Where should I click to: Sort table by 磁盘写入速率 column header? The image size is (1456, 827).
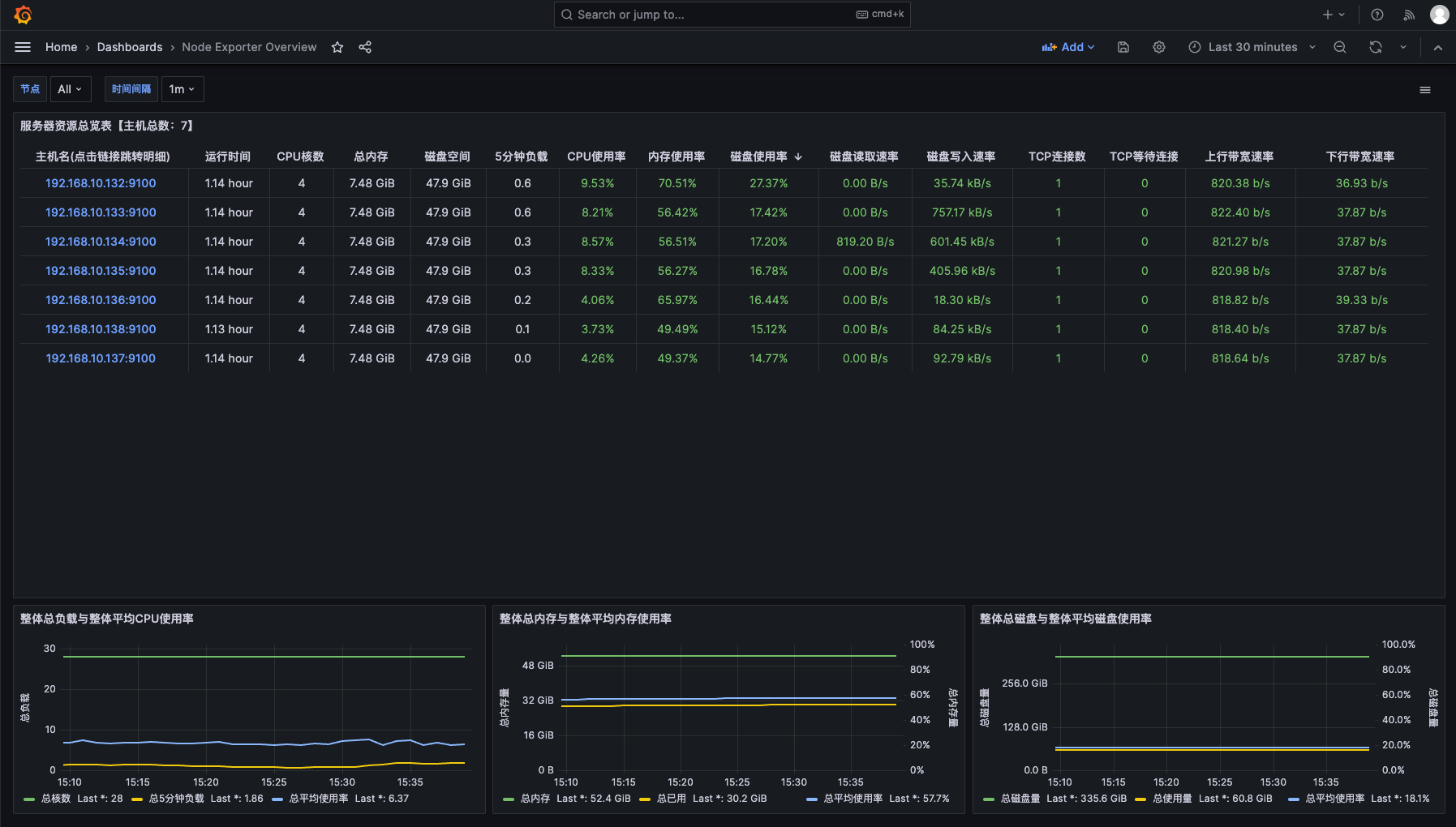(961, 156)
